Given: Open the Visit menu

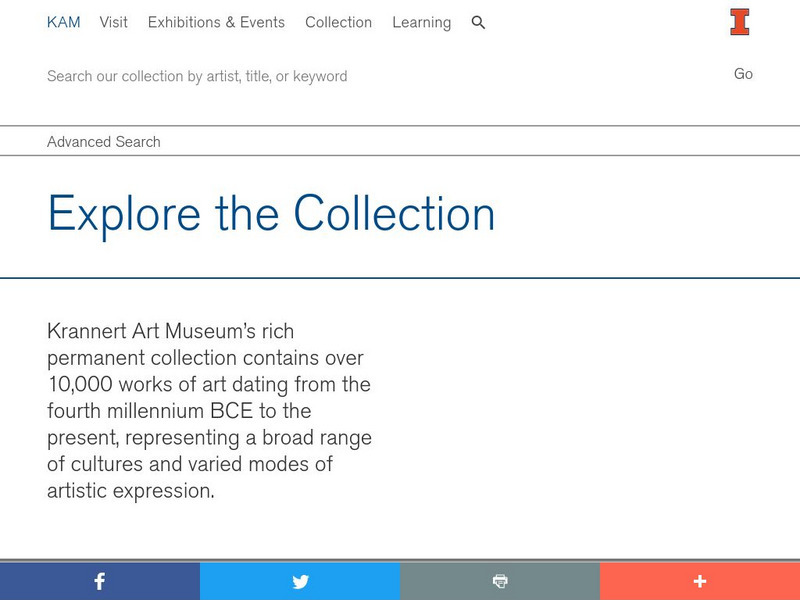Looking at the screenshot, I should (114, 22).
